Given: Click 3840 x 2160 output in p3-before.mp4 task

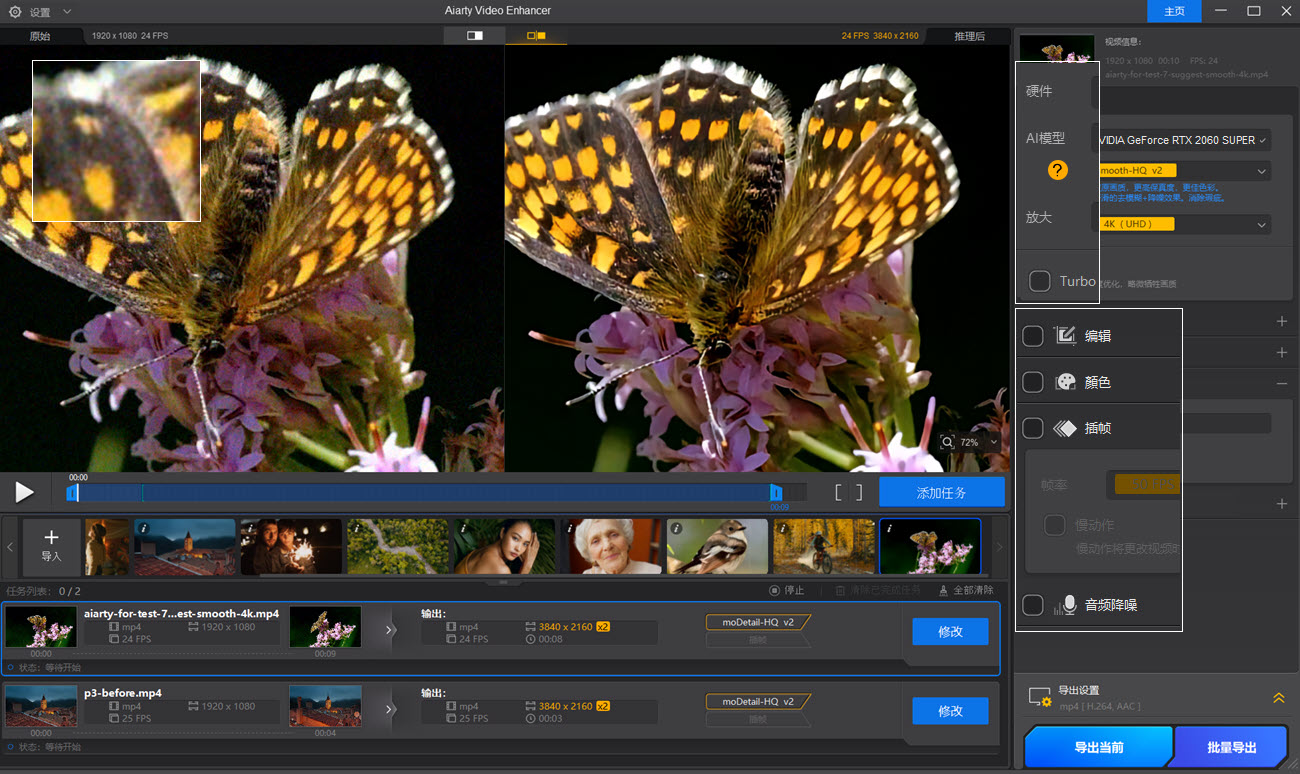Looking at the screenshot, I should coord(566,706).
